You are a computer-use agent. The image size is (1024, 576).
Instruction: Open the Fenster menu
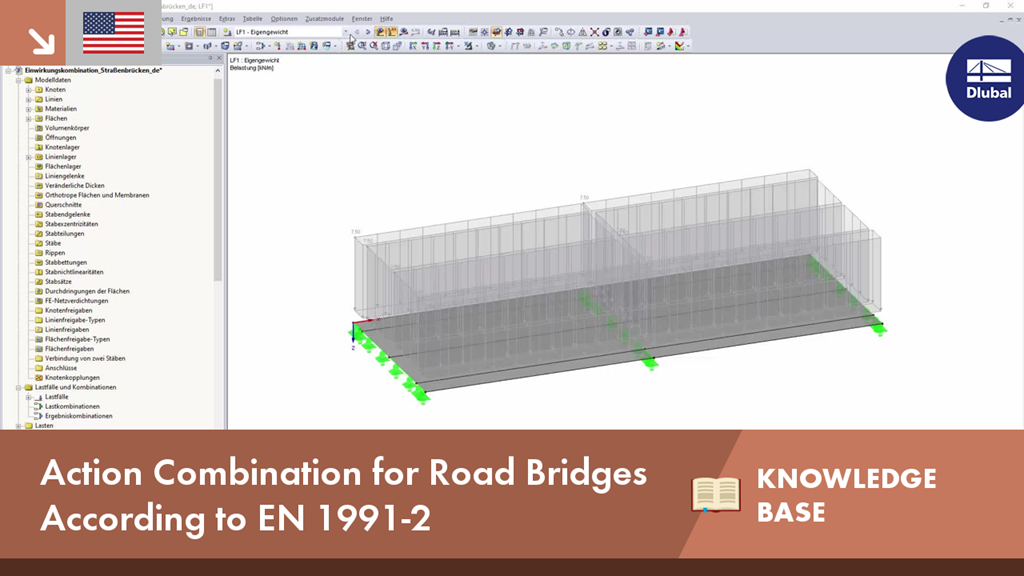362,19
